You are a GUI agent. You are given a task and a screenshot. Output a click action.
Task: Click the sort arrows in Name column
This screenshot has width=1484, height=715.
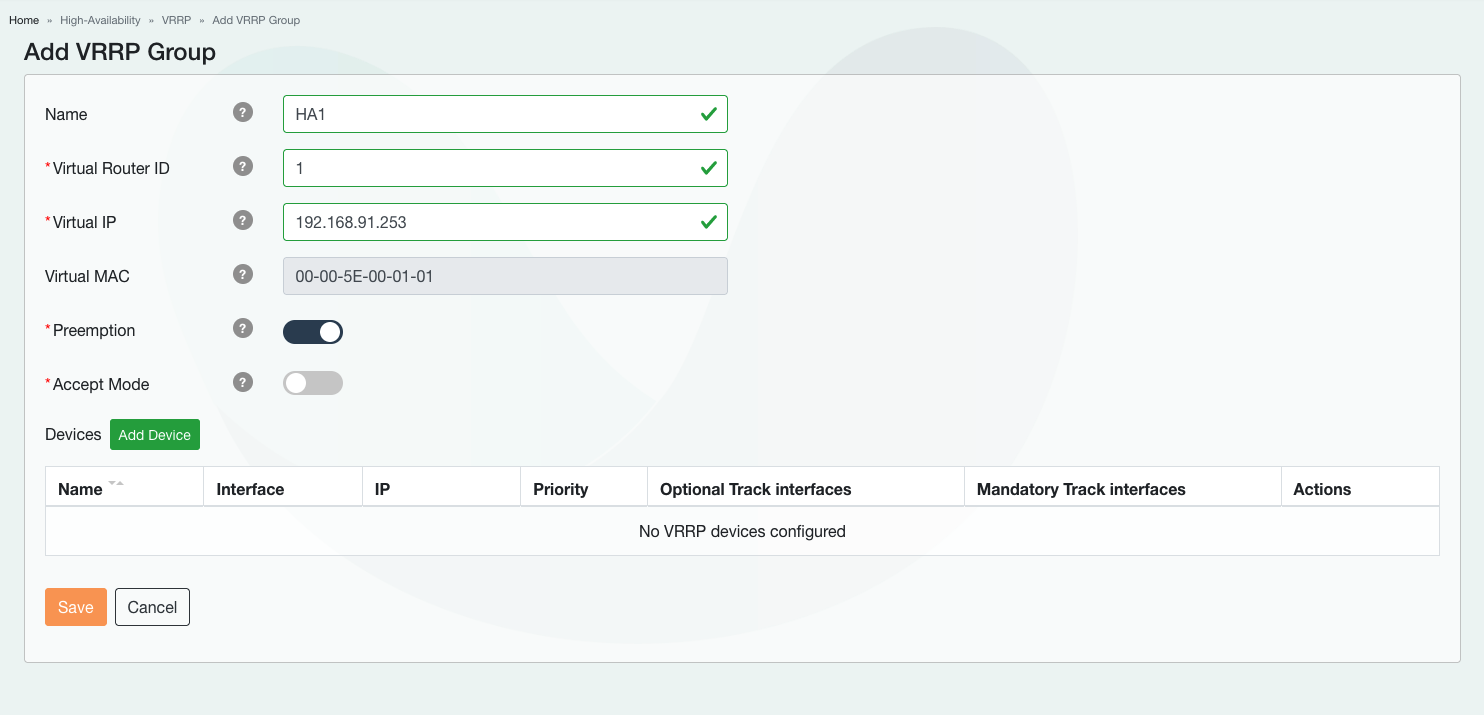(x=116, y=485)
